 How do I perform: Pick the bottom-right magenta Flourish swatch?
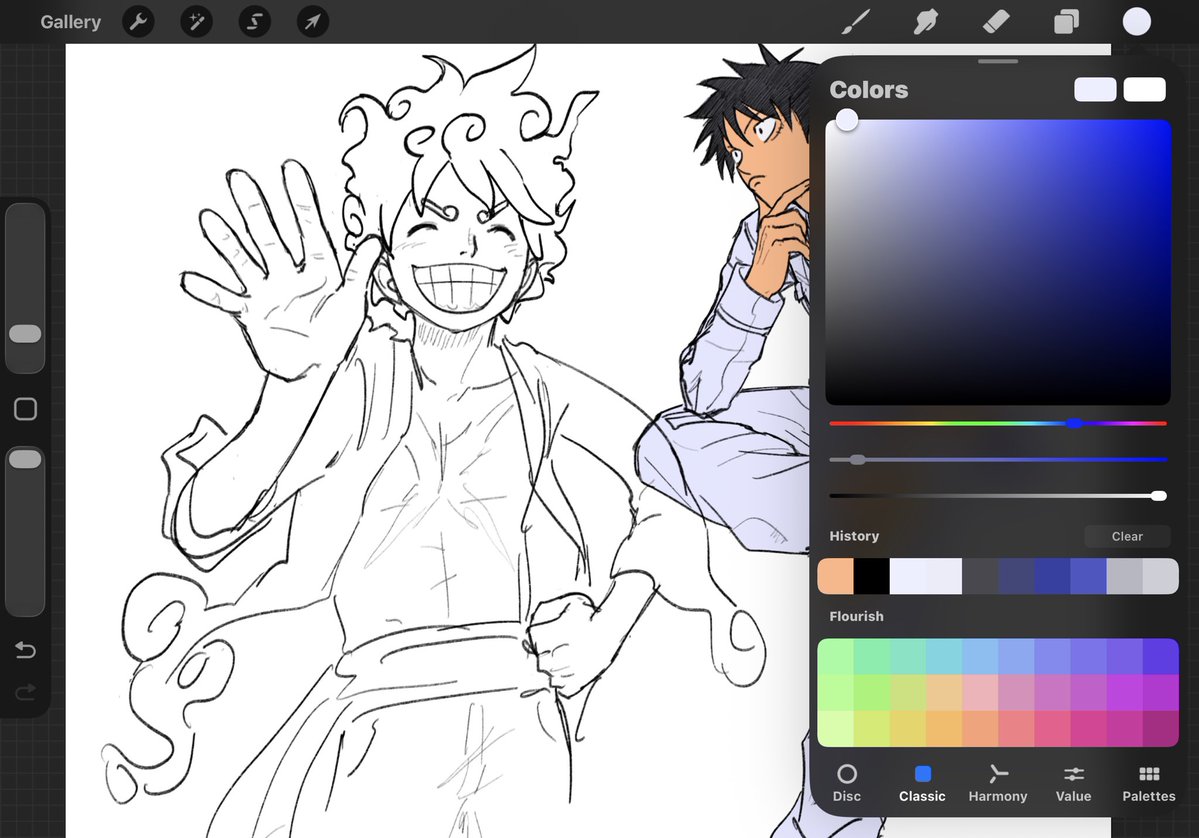coord(1161,729)
